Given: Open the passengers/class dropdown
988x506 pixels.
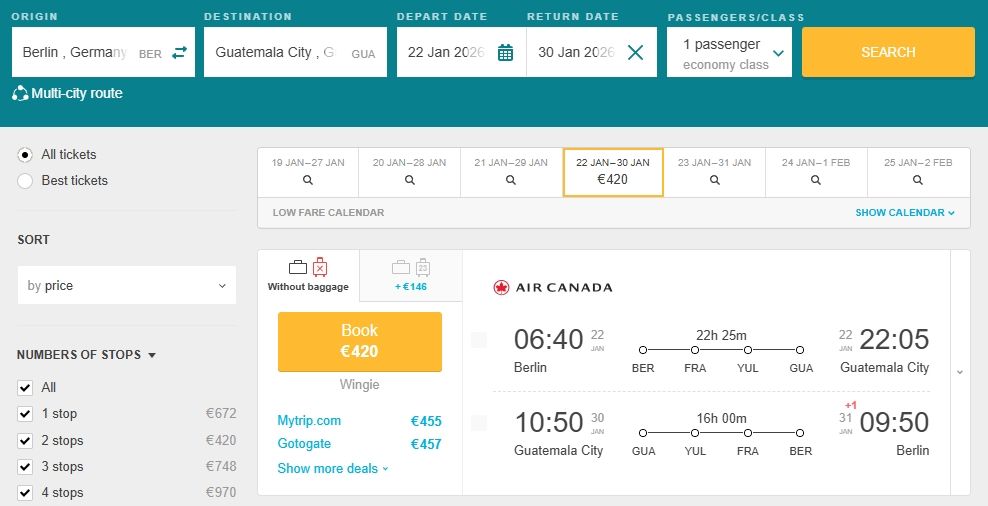Looking at the screenshot, I should 729,53.
